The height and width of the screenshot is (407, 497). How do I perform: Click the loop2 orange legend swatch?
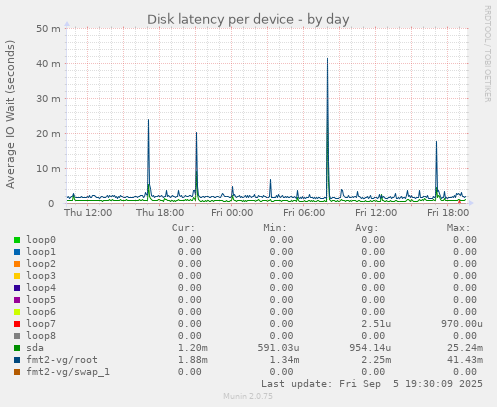17,264
